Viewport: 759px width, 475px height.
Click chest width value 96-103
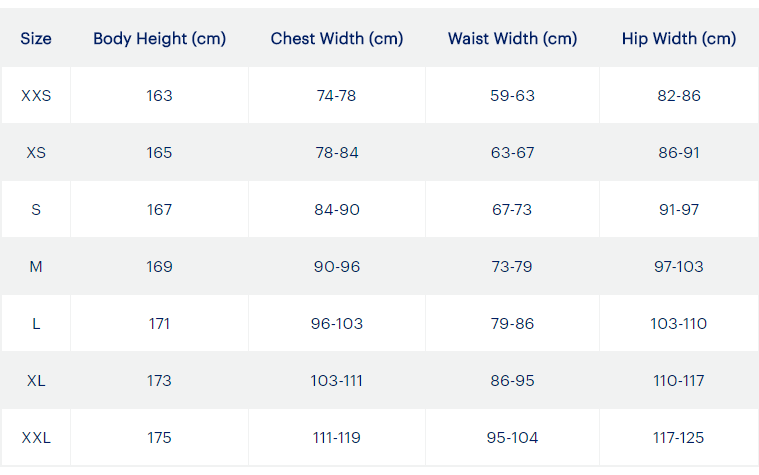(336, 323)
